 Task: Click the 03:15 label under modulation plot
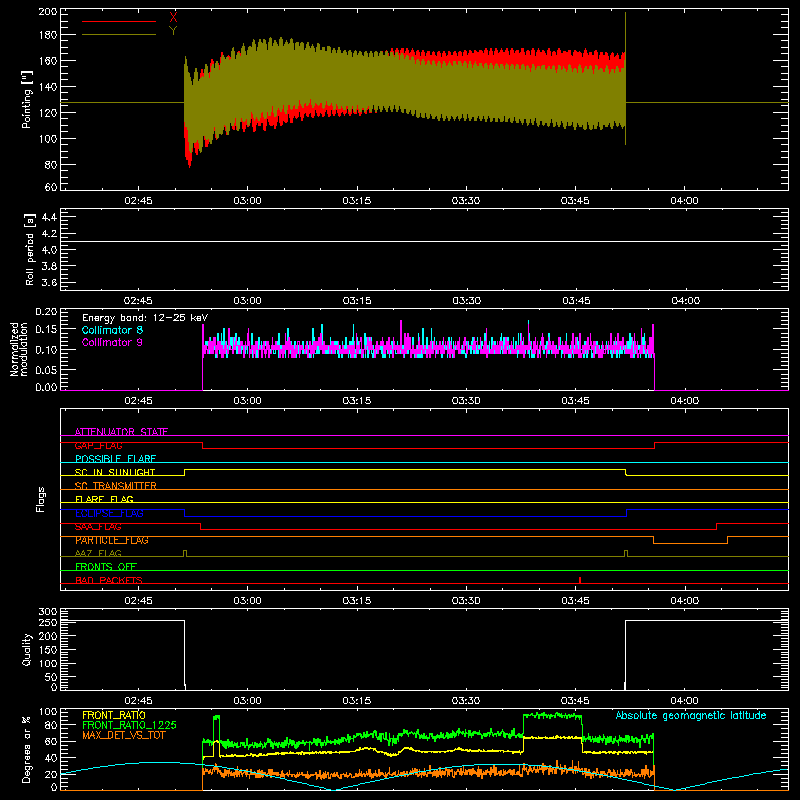pos(357,401)
